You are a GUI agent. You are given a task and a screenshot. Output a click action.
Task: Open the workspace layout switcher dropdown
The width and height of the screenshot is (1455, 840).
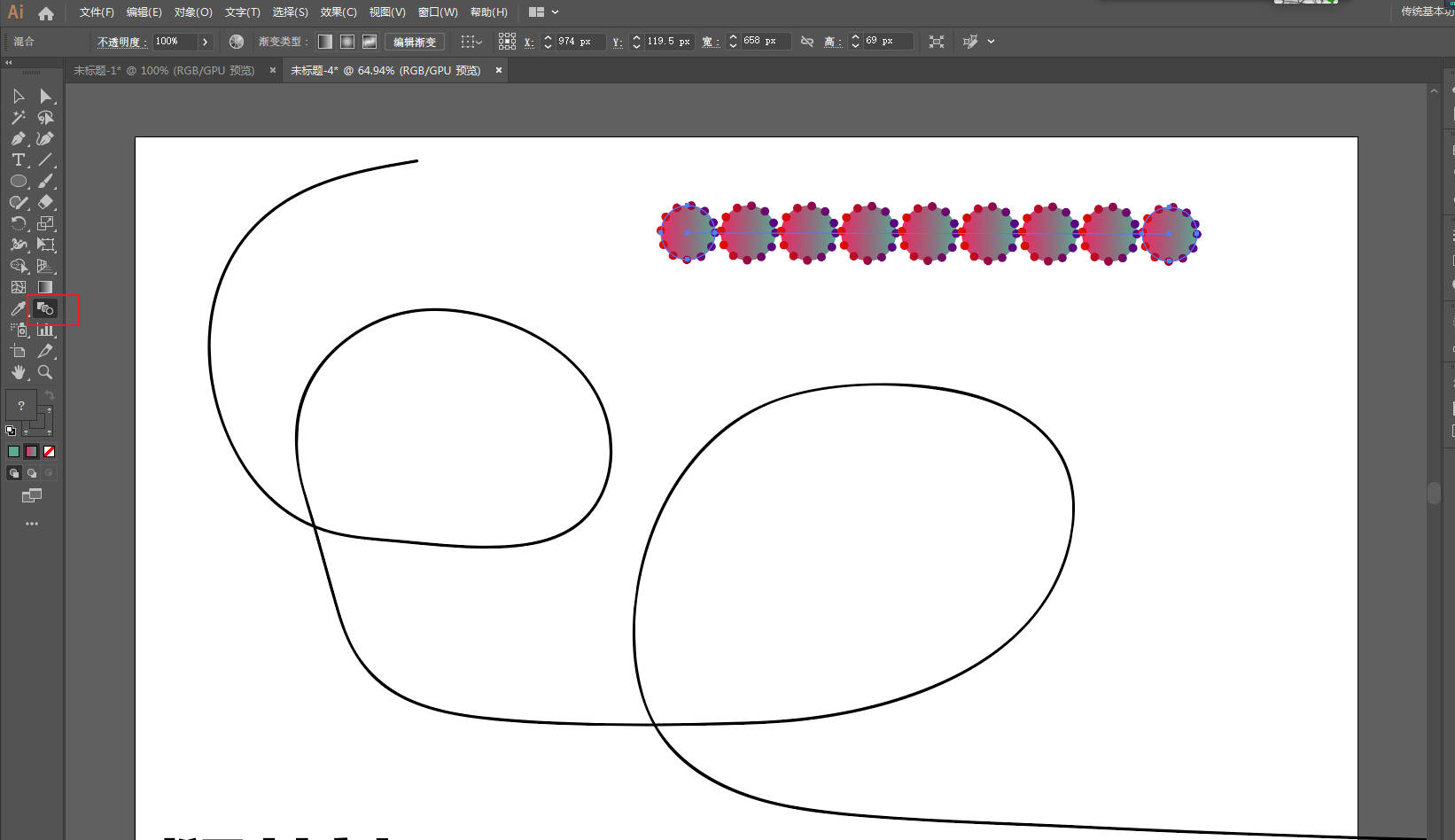click(x=543, y=12)
